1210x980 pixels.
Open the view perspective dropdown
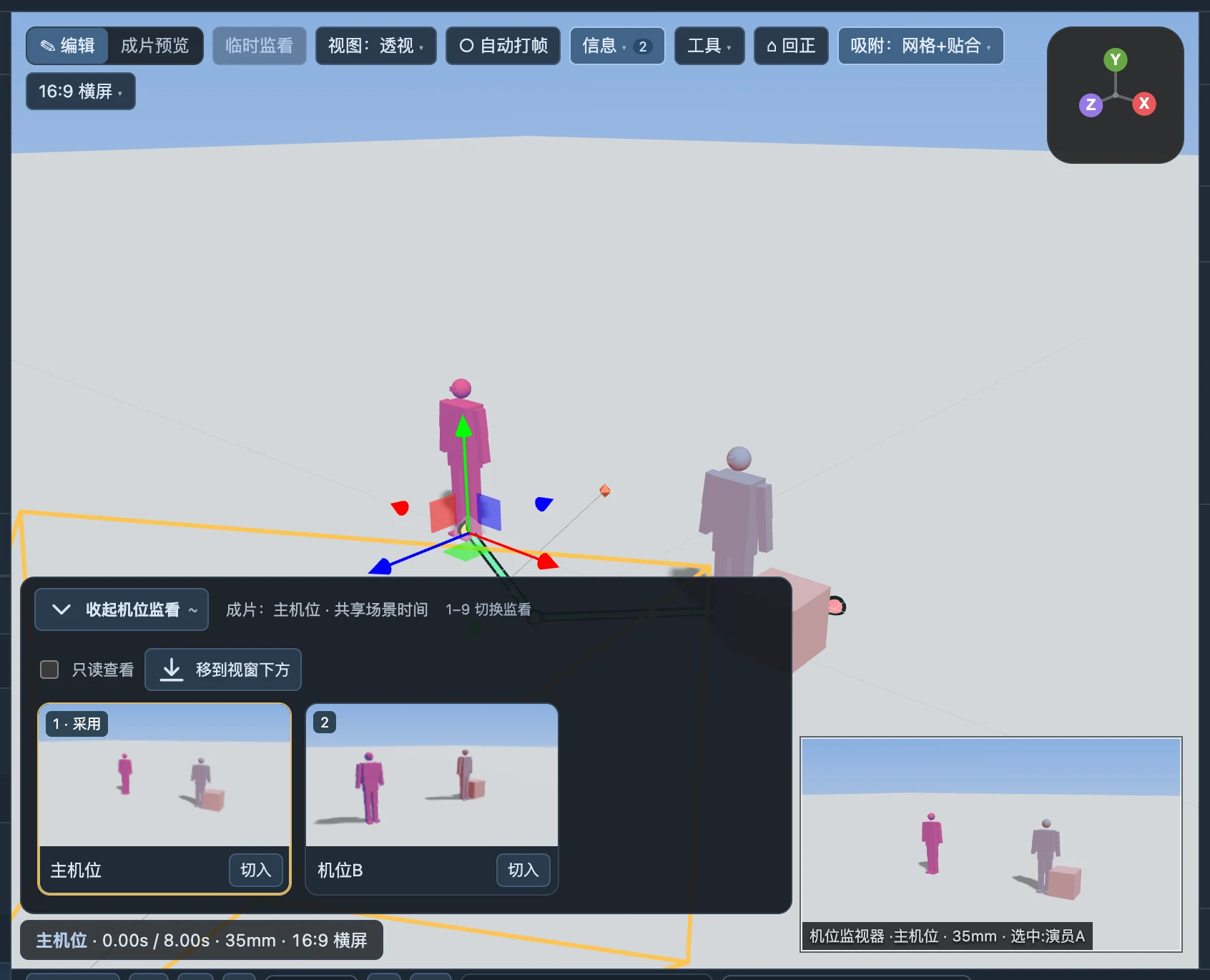coord(375,46)
